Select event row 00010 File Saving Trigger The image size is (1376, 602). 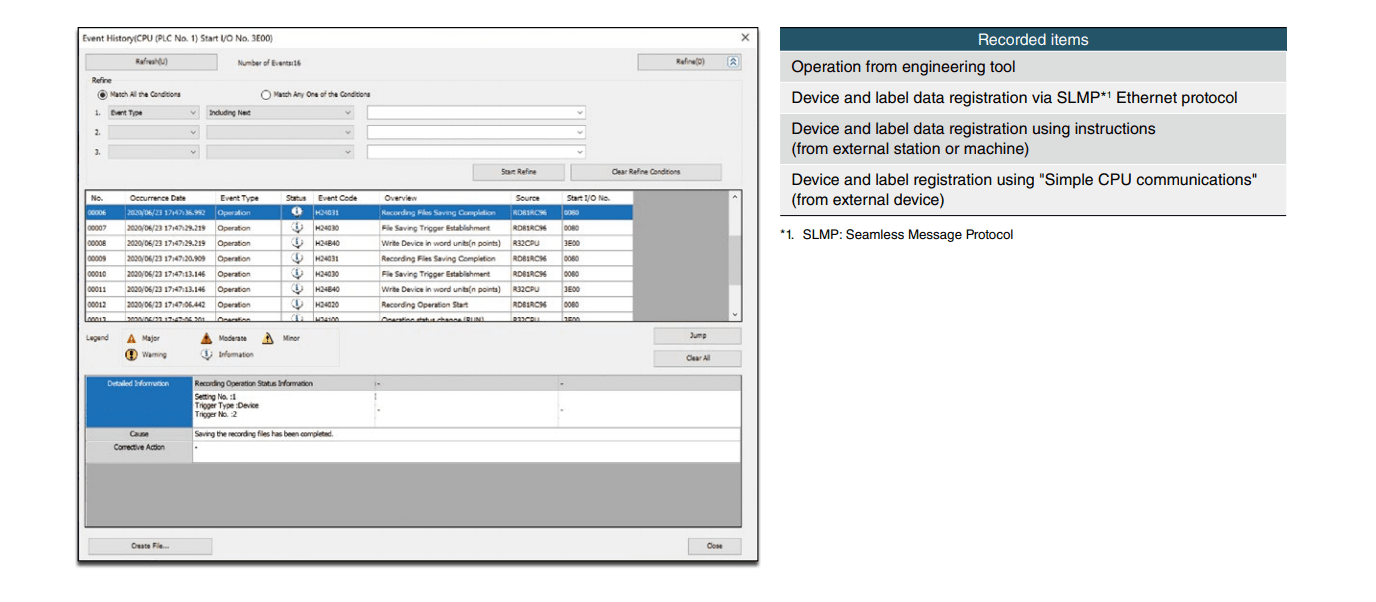tap(359, 274)
